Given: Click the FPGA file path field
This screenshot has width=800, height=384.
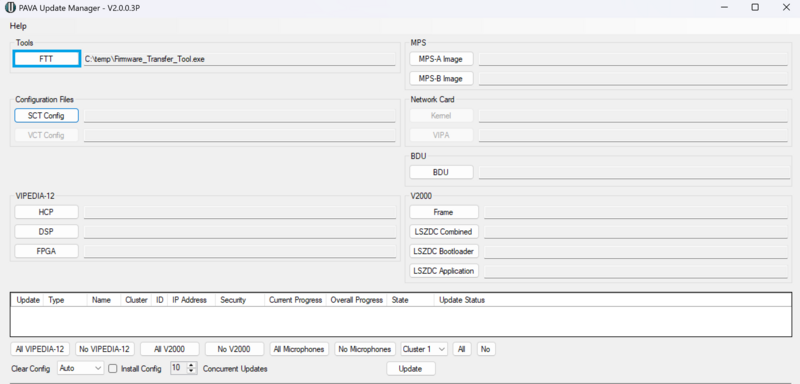Looking at the screenshot, I should (240, 251).
